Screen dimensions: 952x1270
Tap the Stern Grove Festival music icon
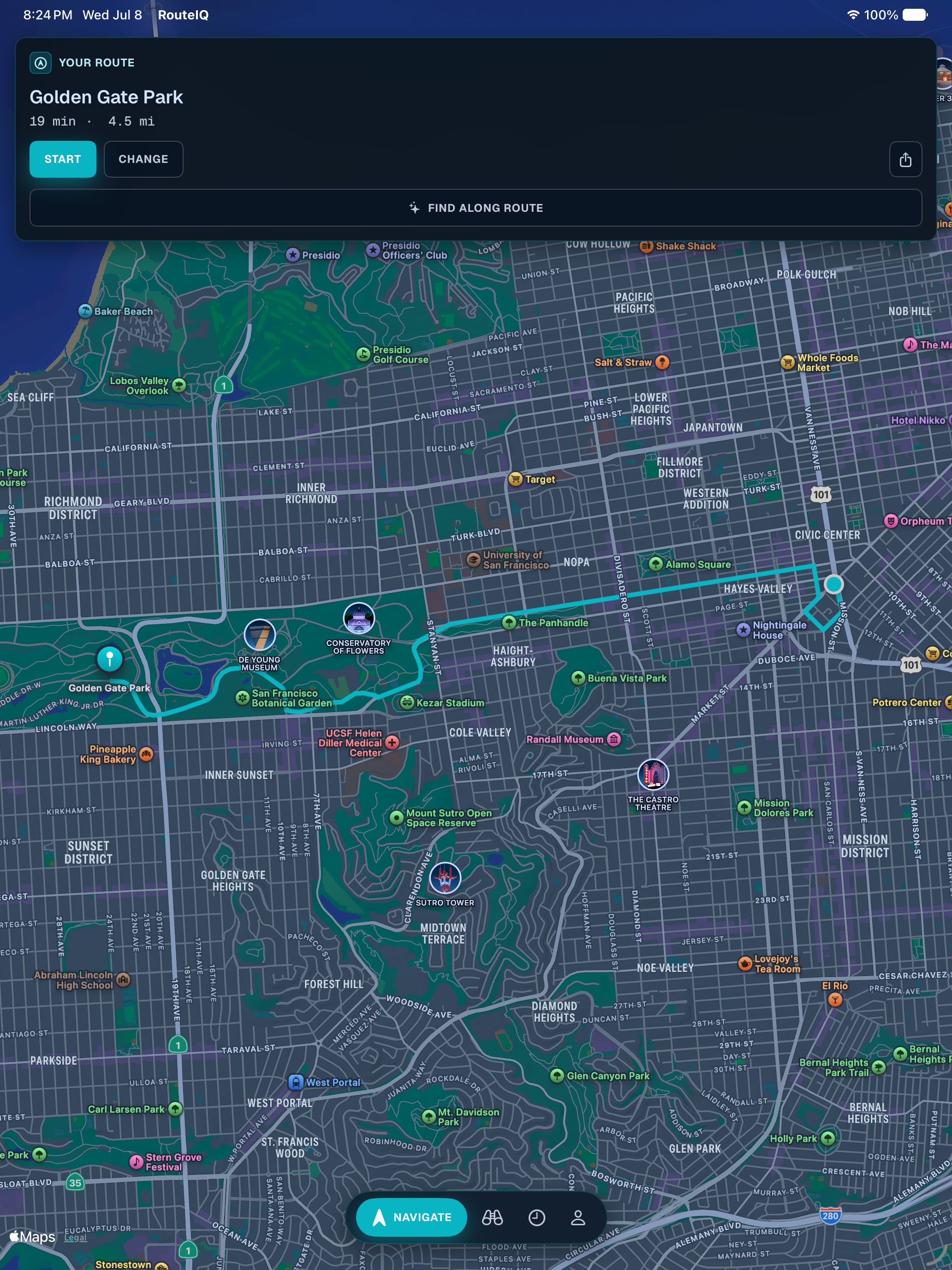coord(136,1162)
